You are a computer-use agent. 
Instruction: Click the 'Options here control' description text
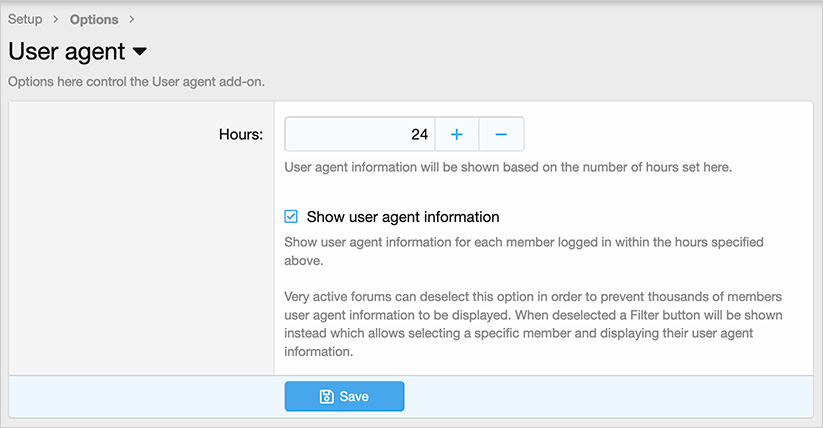click(x=137, y=81)
